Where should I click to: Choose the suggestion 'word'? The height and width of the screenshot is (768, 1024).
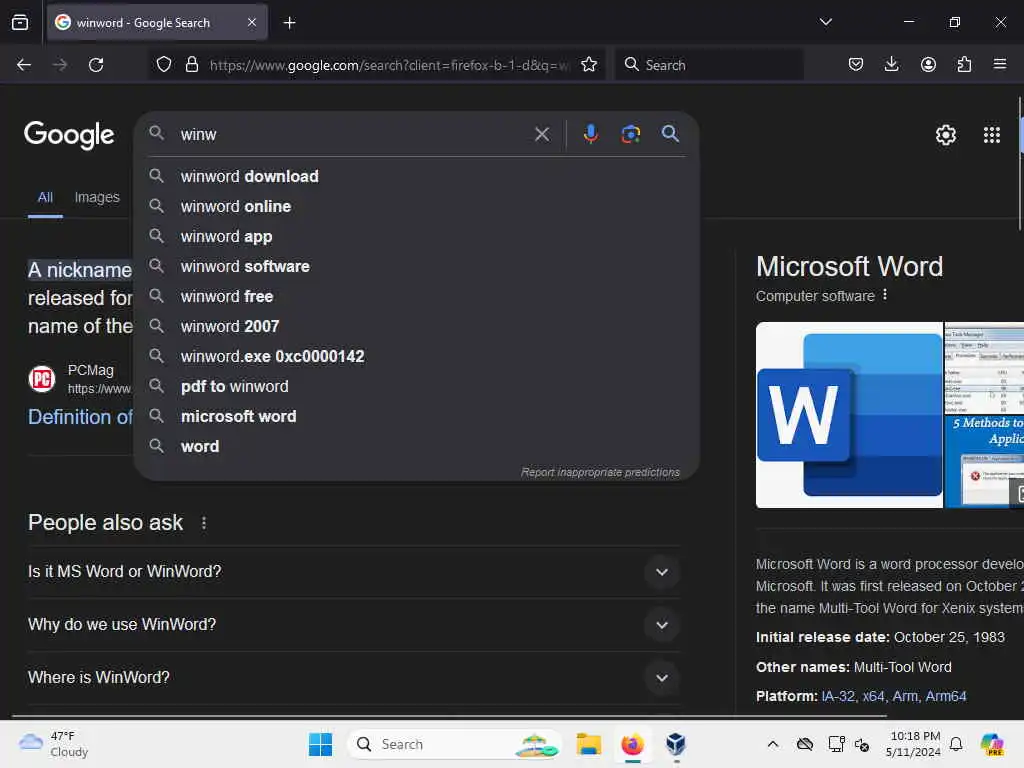click(417, 447)
